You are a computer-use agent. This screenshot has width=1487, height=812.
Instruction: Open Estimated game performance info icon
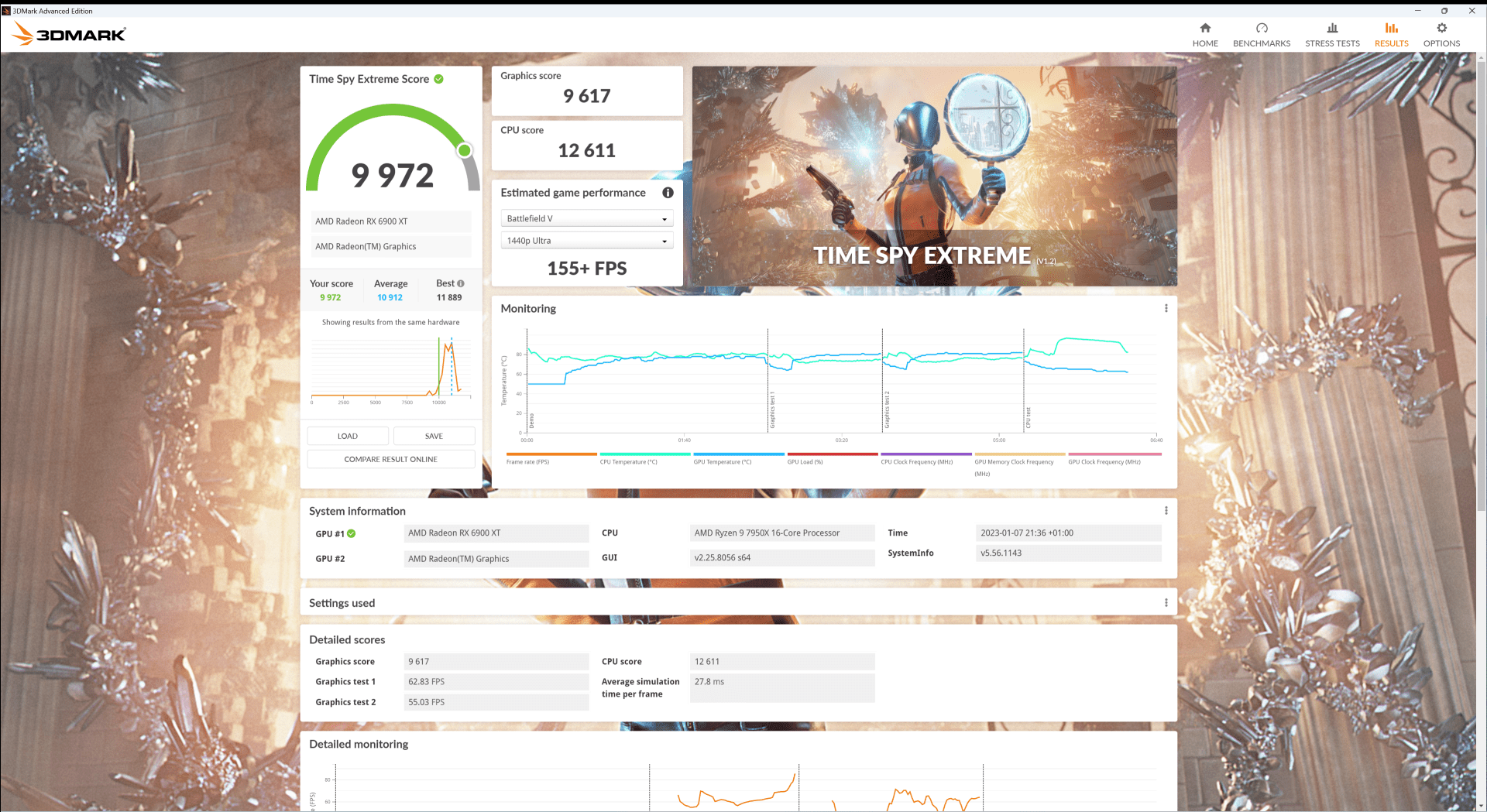click(668, 193)
